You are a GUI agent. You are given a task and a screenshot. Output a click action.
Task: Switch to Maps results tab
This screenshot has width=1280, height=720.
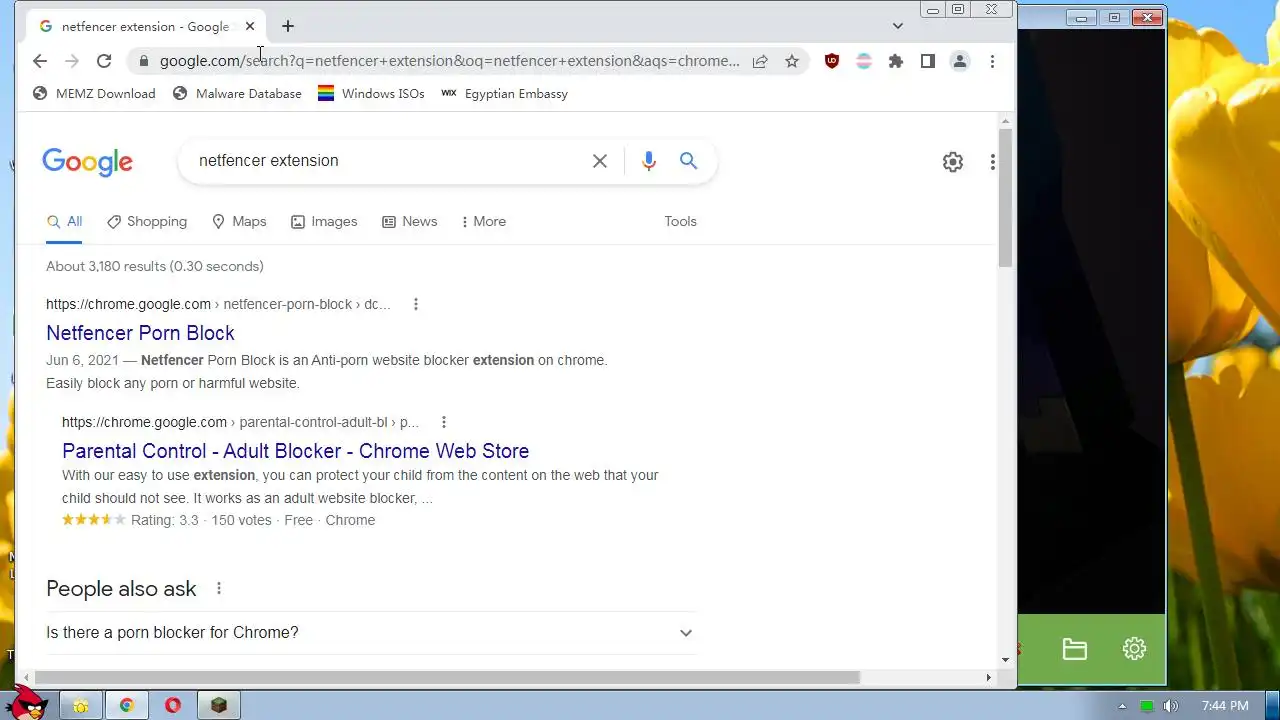(239, 222)
